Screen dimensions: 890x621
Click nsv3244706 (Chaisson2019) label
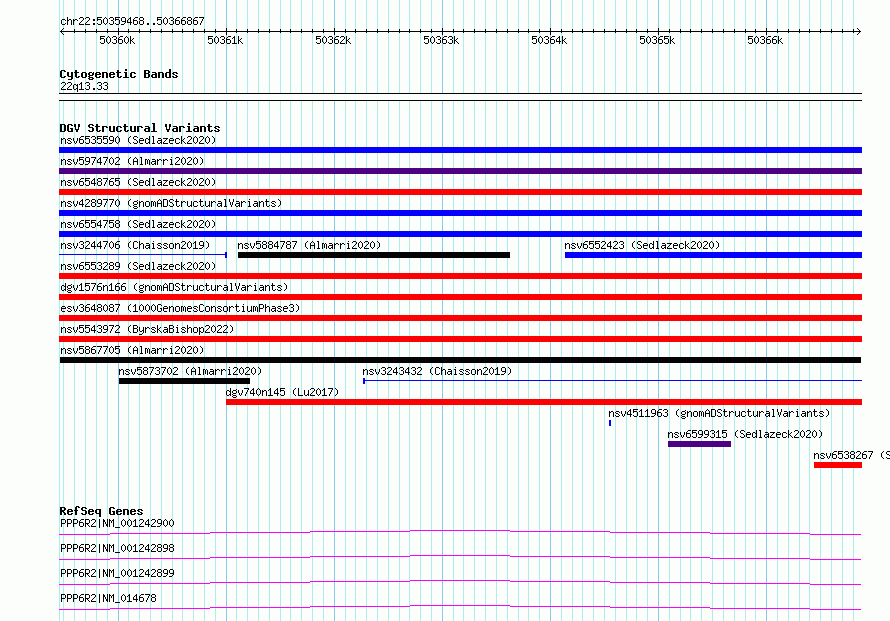click(135, 245)
